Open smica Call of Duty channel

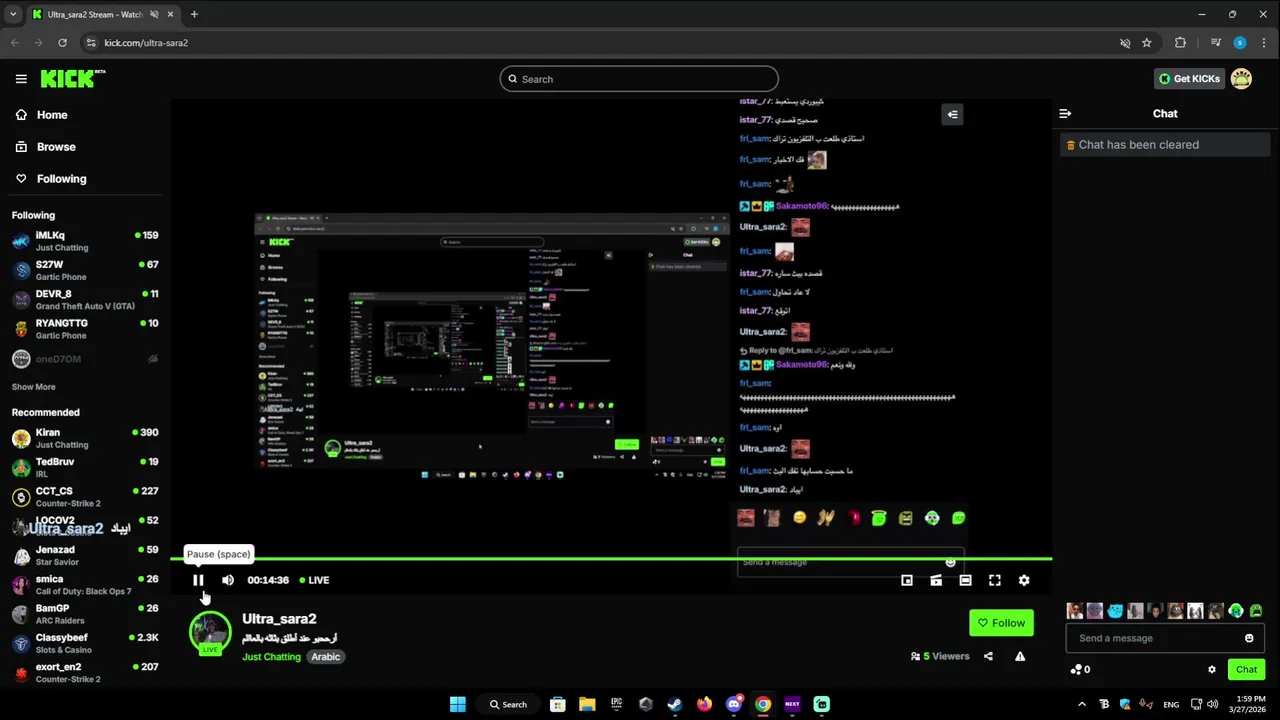pos(85,584)
